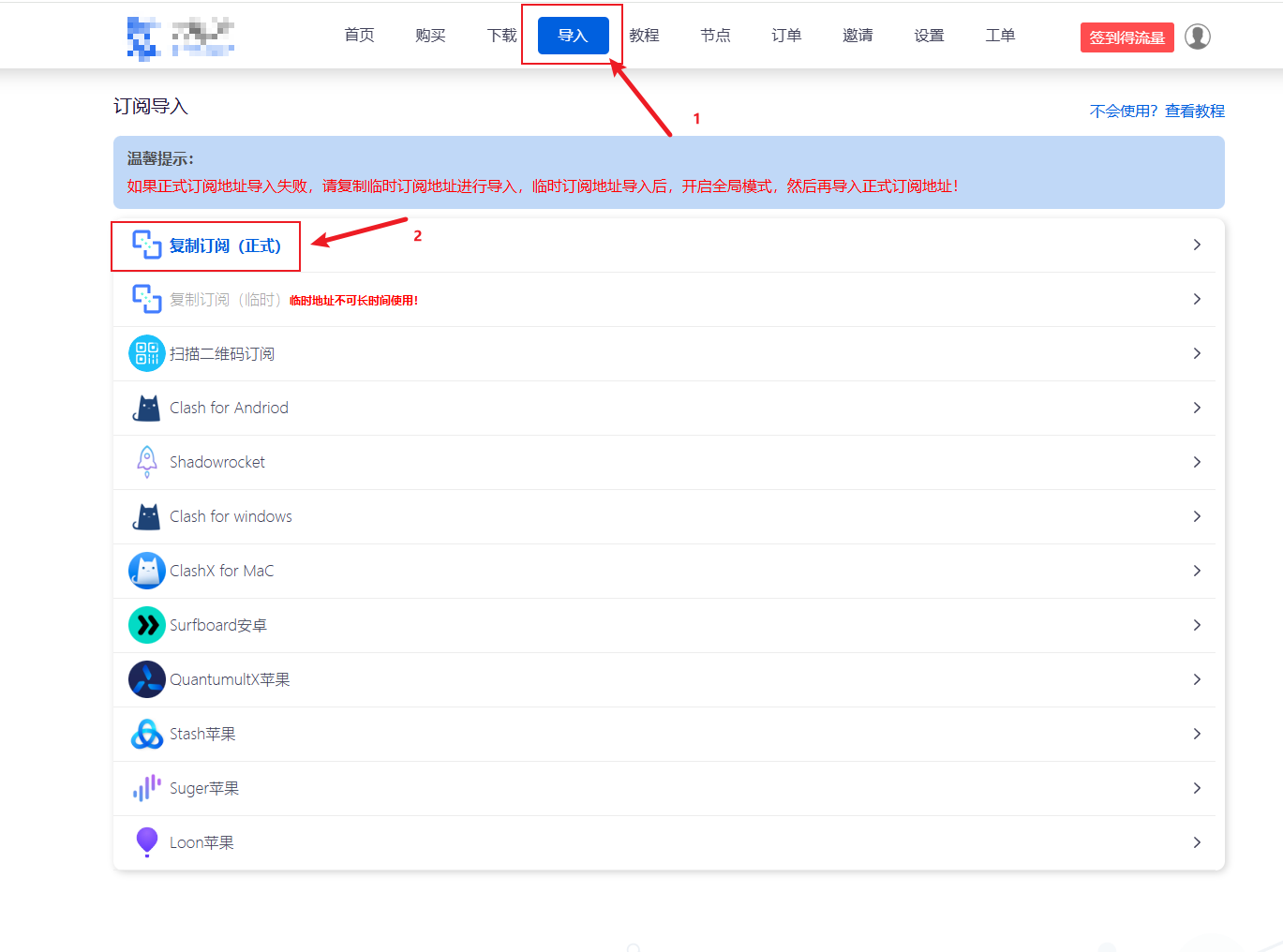Viewport: 1283px width, 952px height.
Task: Go to the 节点 menu item
Action: [715, 36]
